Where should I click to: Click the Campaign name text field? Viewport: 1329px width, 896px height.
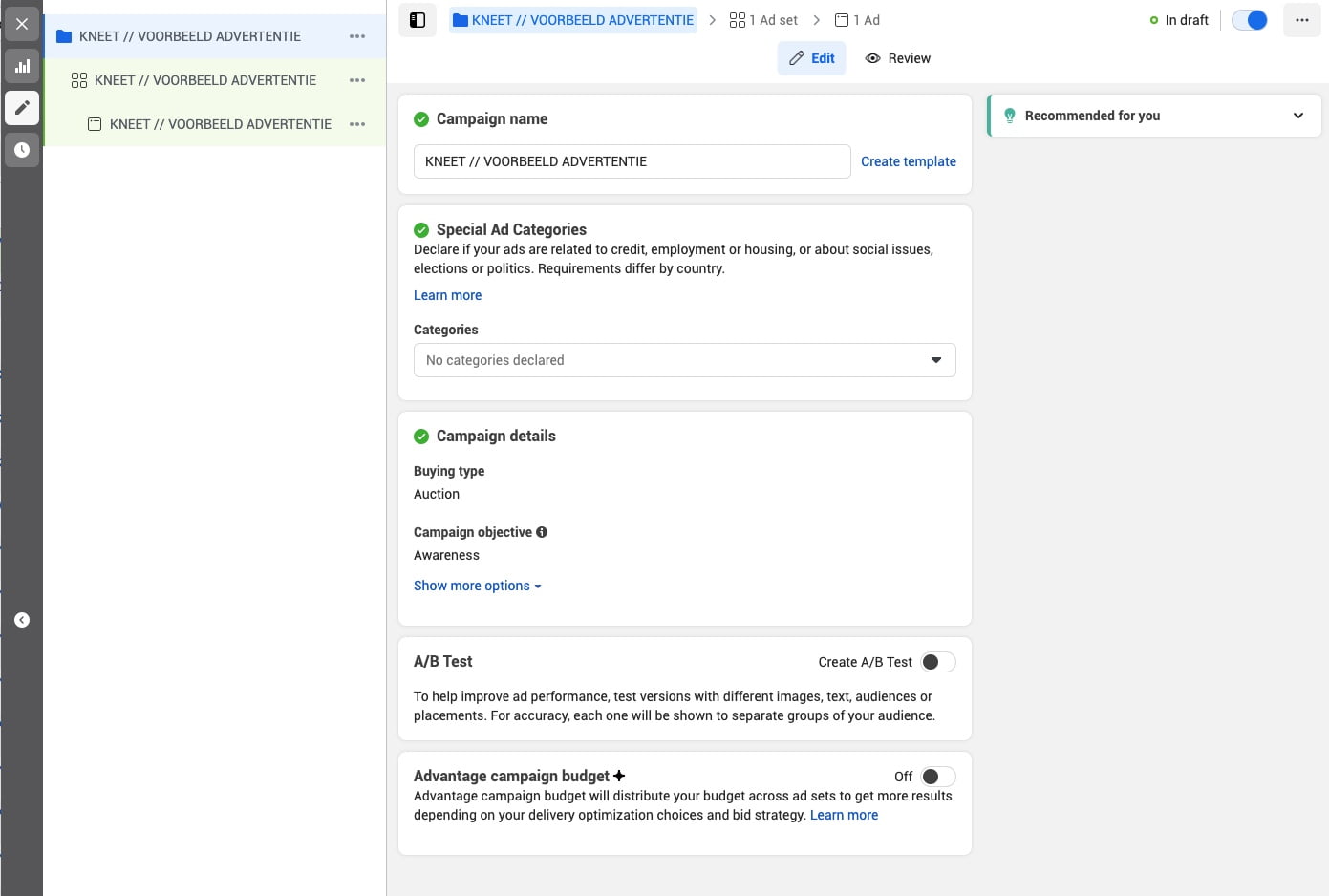[x=632, y=161]
